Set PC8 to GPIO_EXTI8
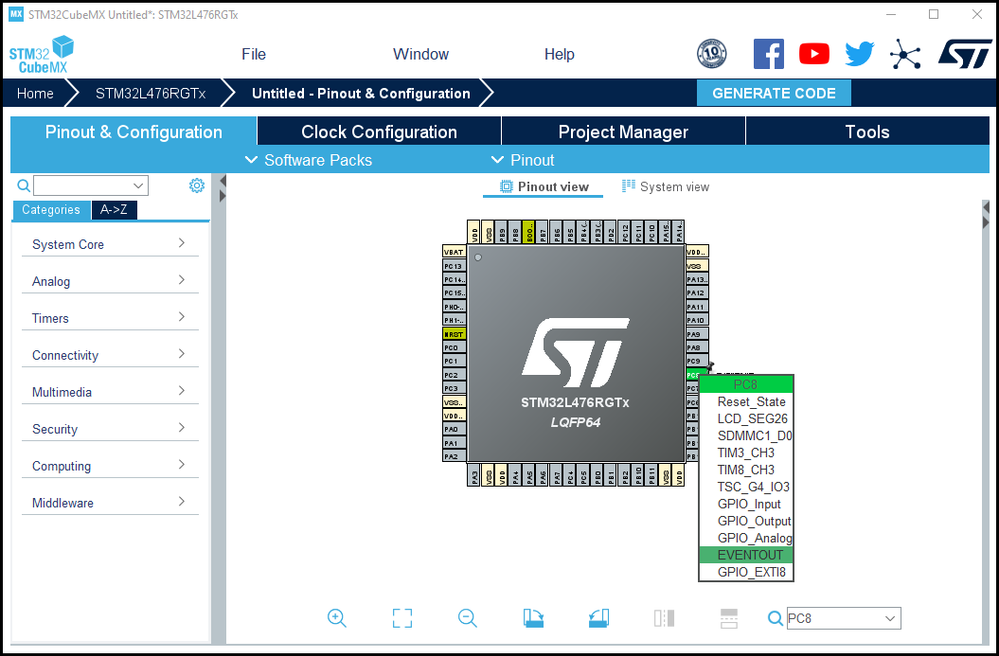The height and width of the screenshot is (656, 999). tap(746, 571)
